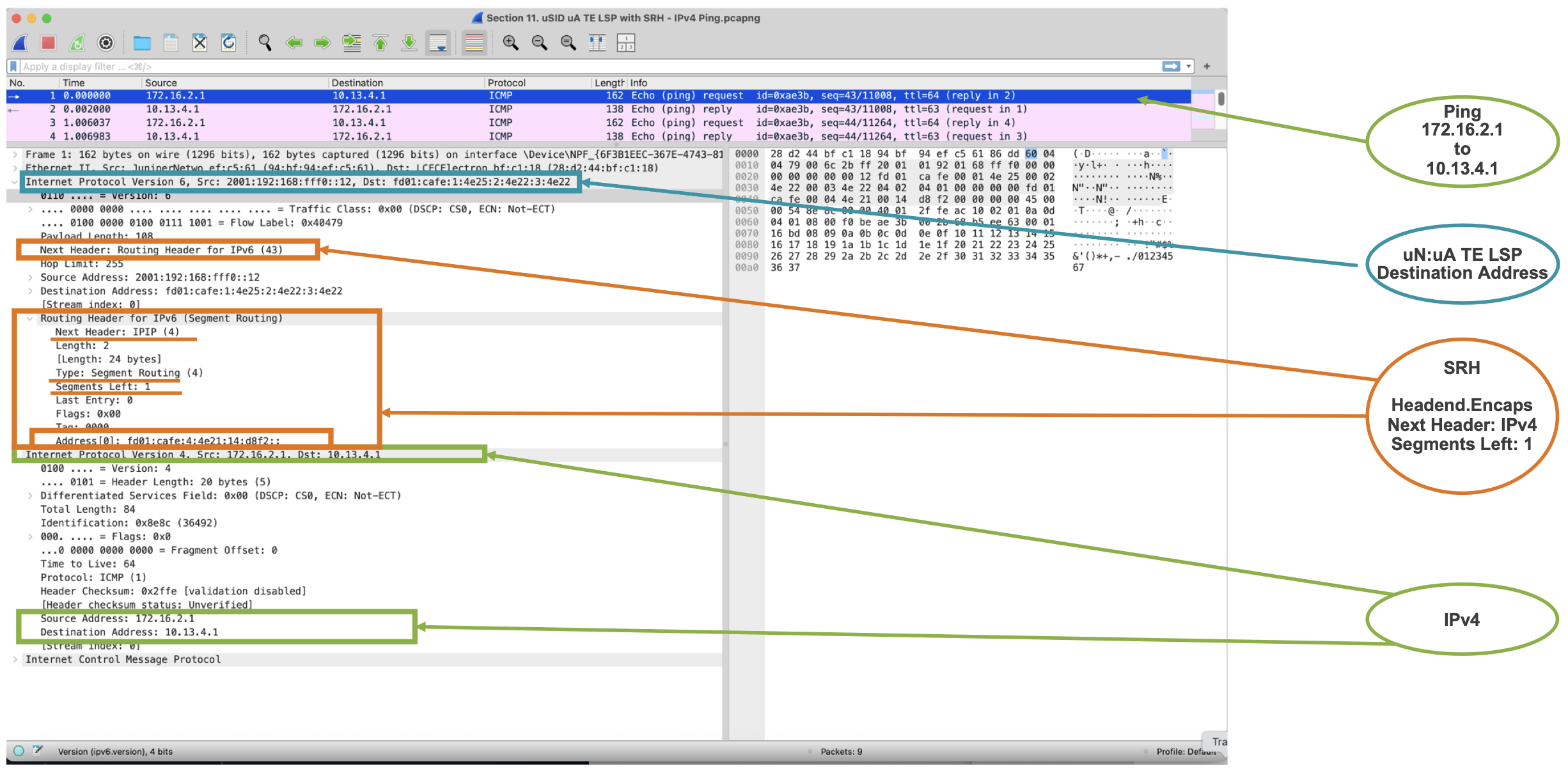This screenshot has width=1568, height=771.
Task: Click the packet list minimap
Action: tap(1203, 109)
